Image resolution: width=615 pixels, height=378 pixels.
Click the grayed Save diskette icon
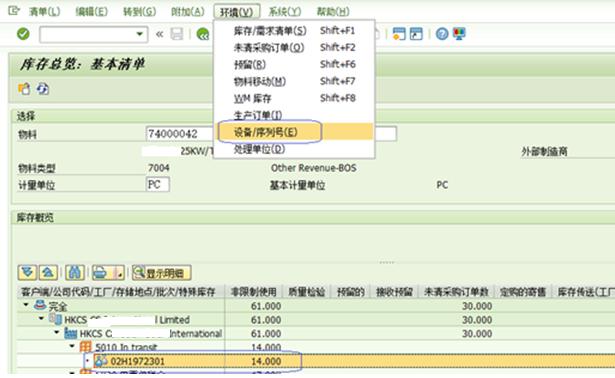177,34
